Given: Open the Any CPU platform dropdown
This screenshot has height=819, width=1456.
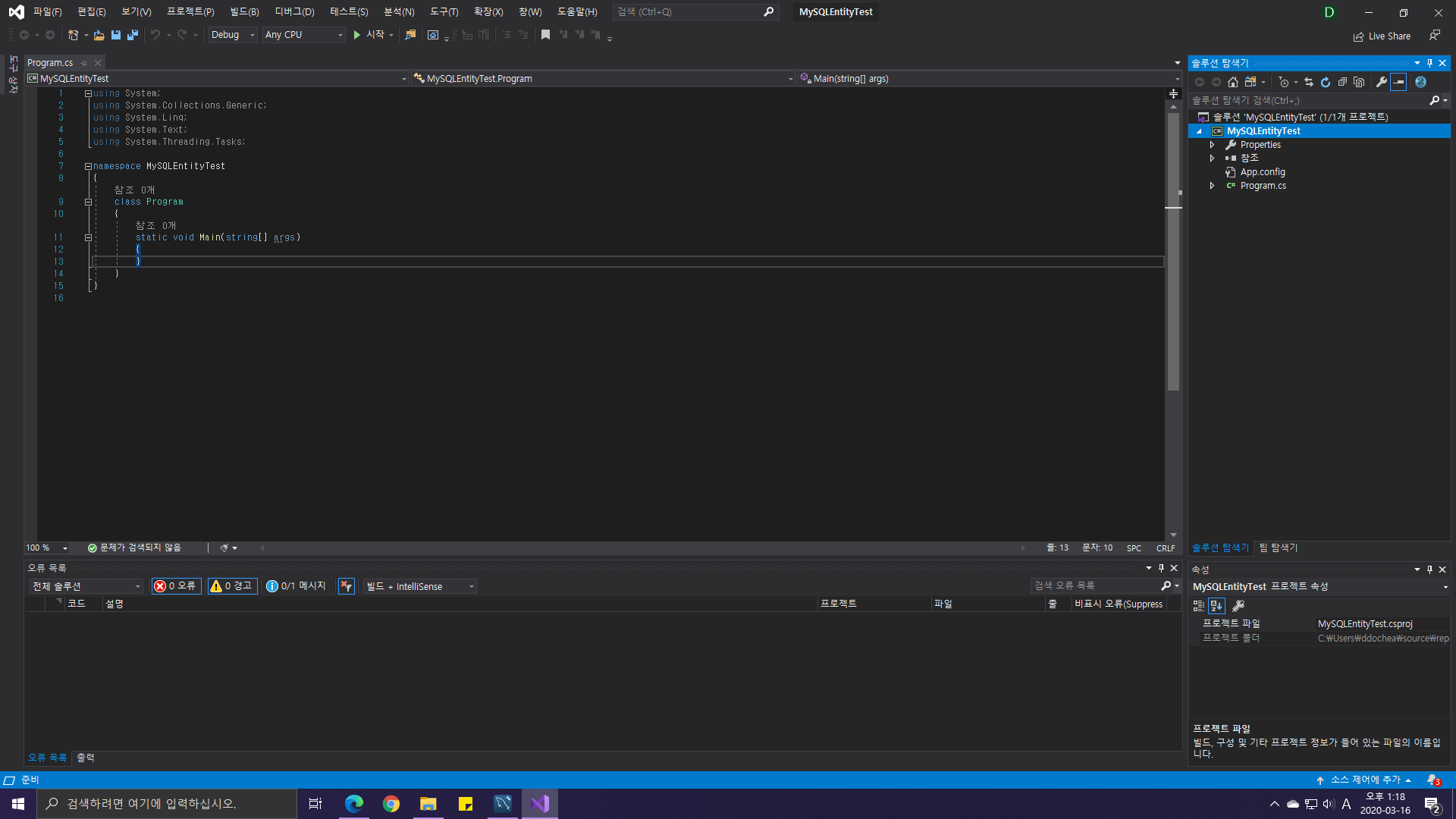Looking at the screenshot, I should click(x=304, y=35).
